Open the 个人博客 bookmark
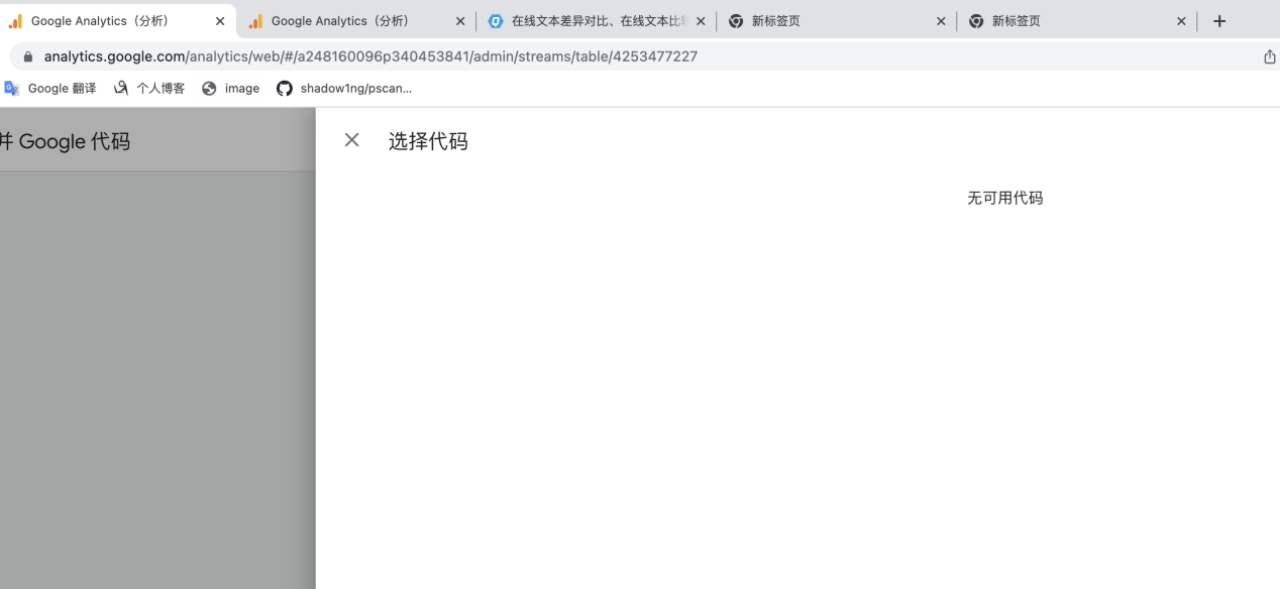 149,88
